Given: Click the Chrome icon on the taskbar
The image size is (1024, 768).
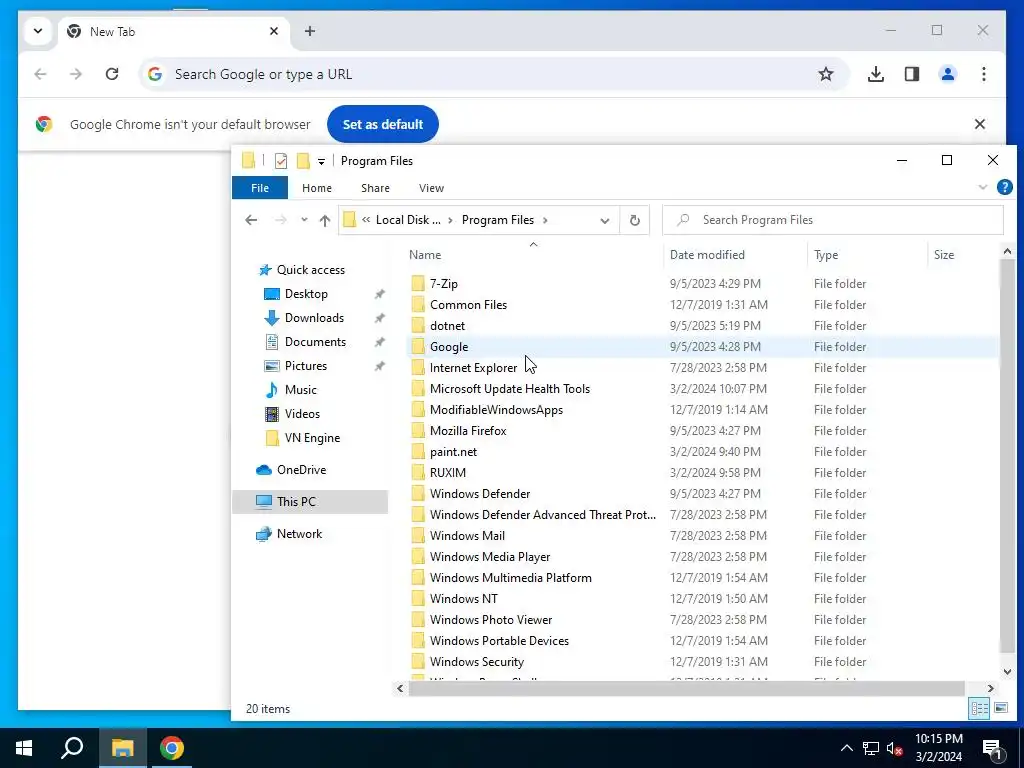Looking at the screenshot, I should click(171, 748).
